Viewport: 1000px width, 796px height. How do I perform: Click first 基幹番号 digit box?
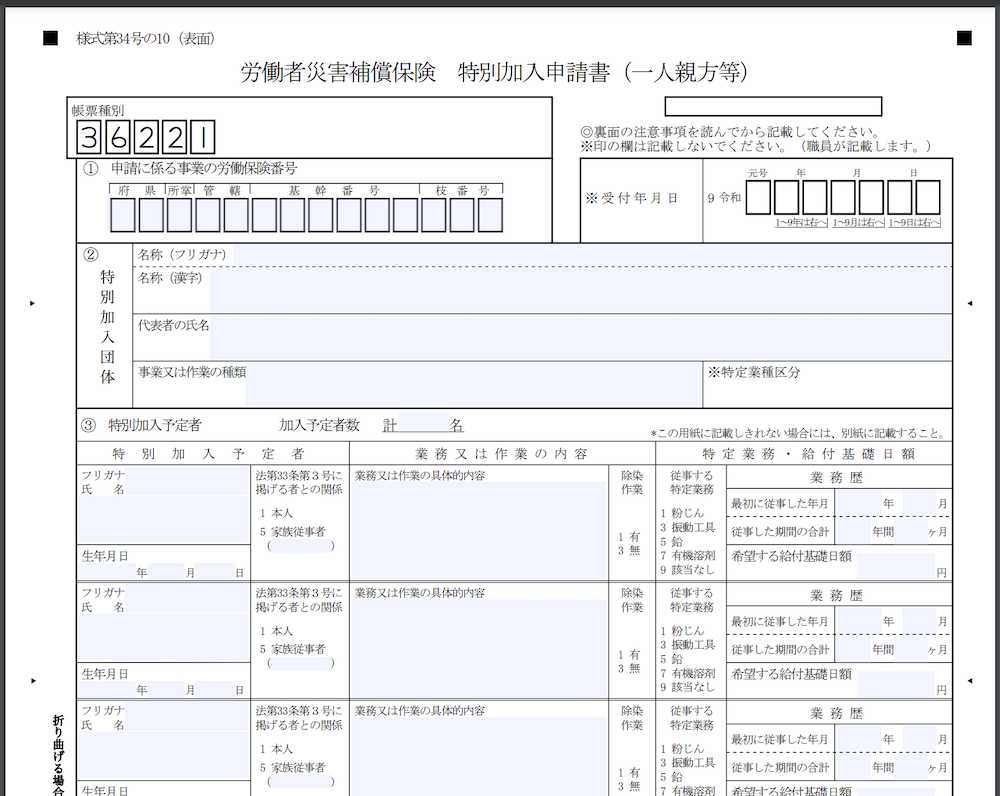(x=264, y=215)
